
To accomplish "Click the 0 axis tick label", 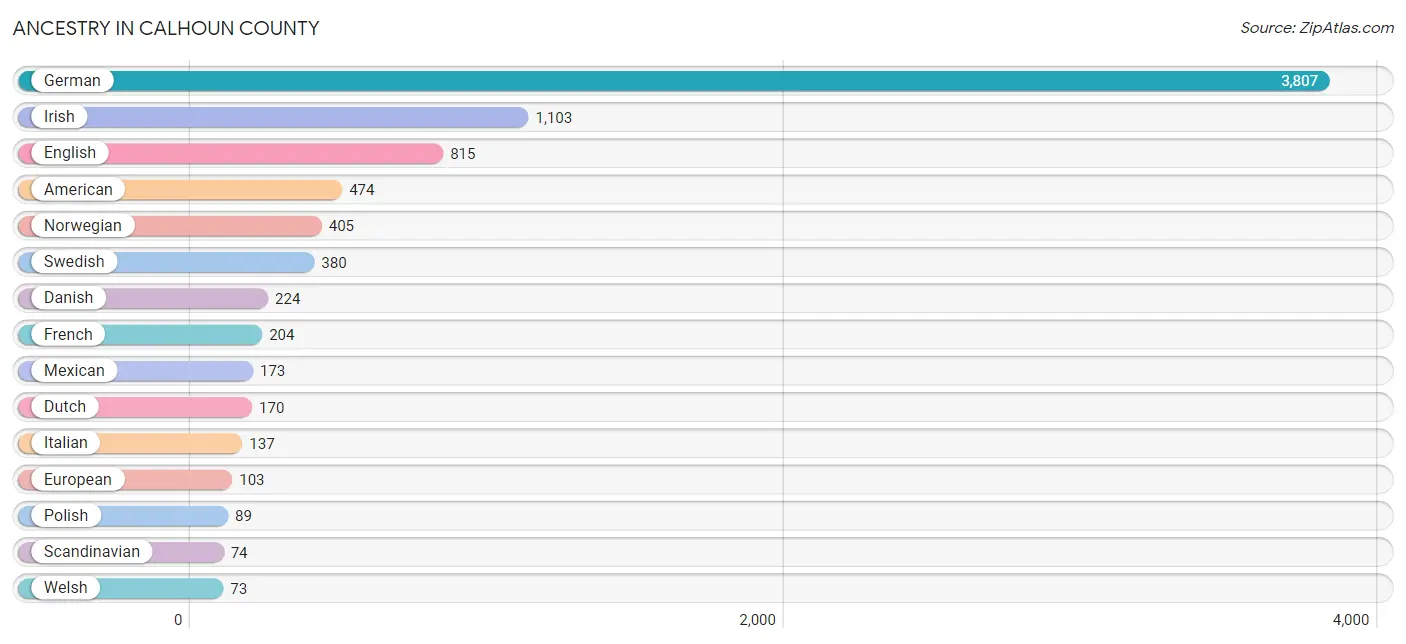I will tap(178, 620).
